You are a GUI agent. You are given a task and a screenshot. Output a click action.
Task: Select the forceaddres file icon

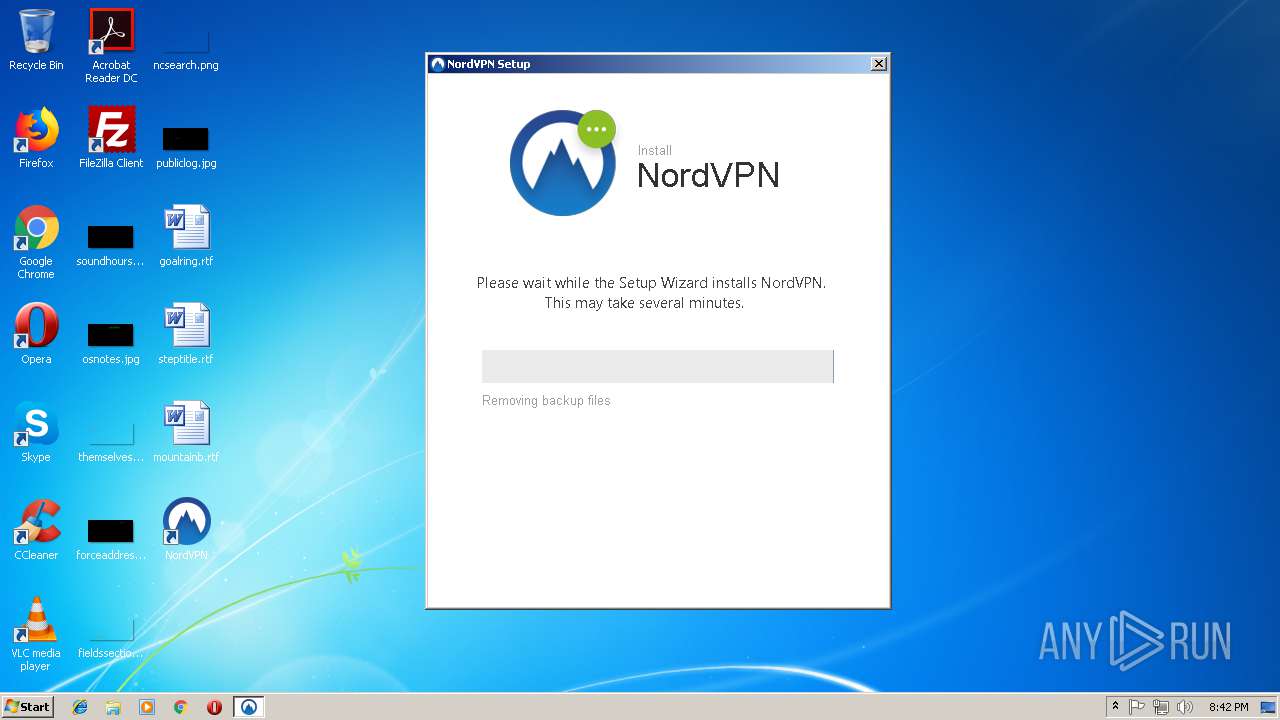110,538
